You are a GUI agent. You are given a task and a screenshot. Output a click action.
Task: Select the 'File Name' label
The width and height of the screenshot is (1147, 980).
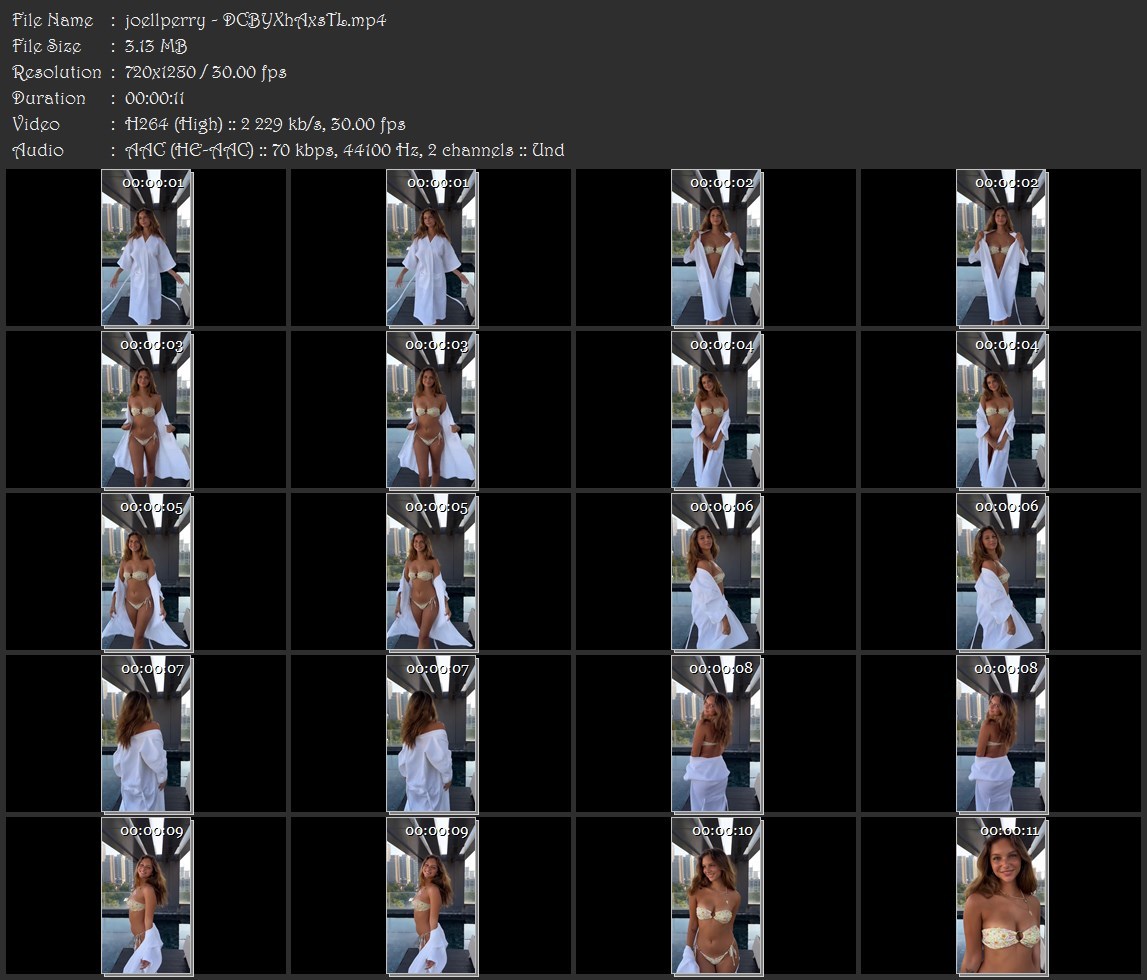coord(53,20)
